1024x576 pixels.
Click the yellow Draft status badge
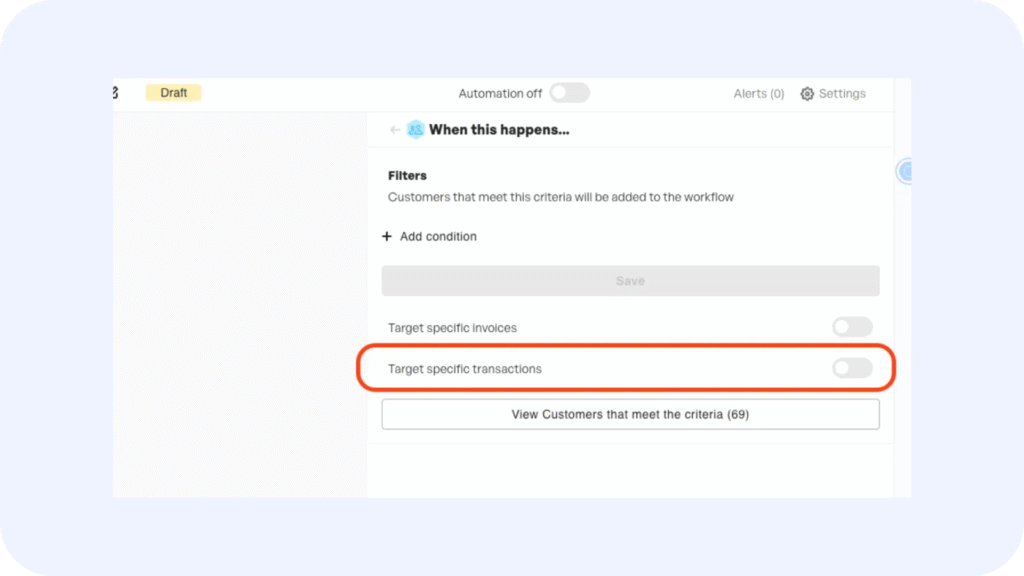point(174,93)
